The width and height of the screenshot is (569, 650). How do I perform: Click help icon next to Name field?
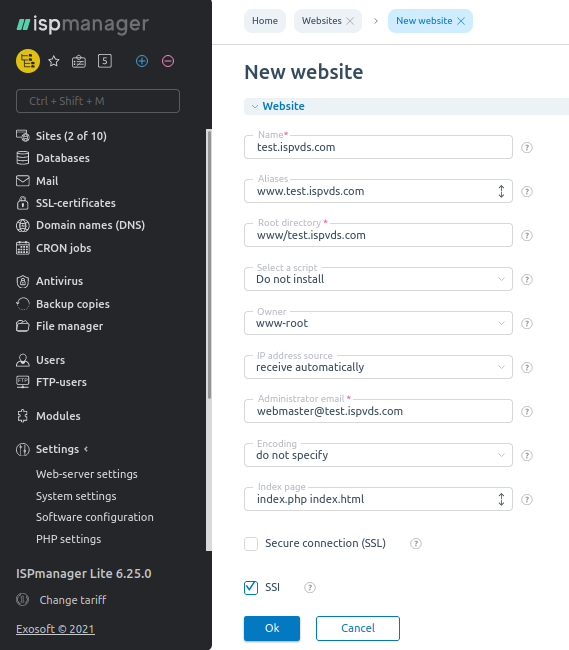(x=527, y=148)
